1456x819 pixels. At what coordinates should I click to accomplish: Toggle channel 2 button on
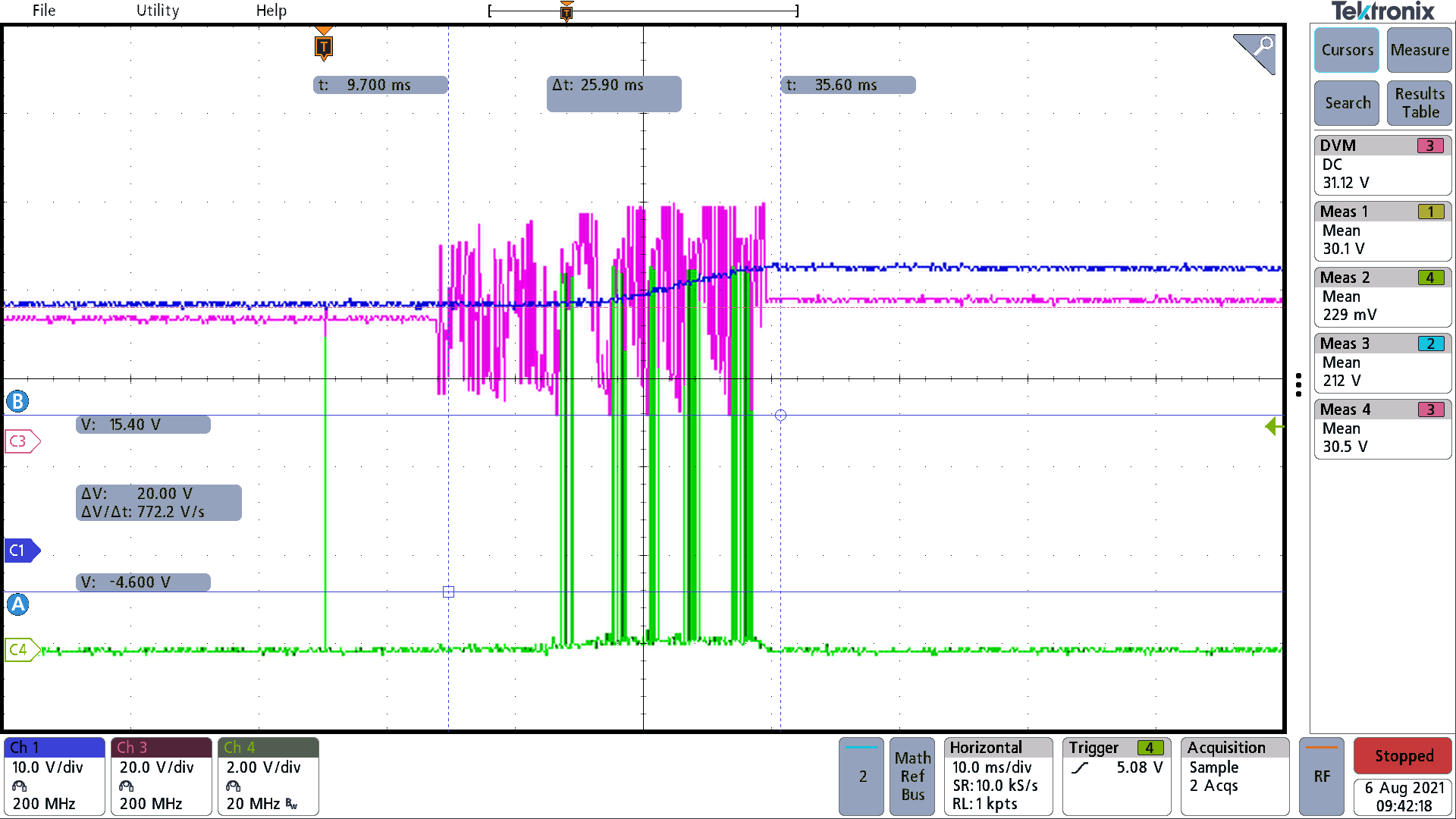tap(861, 776)
